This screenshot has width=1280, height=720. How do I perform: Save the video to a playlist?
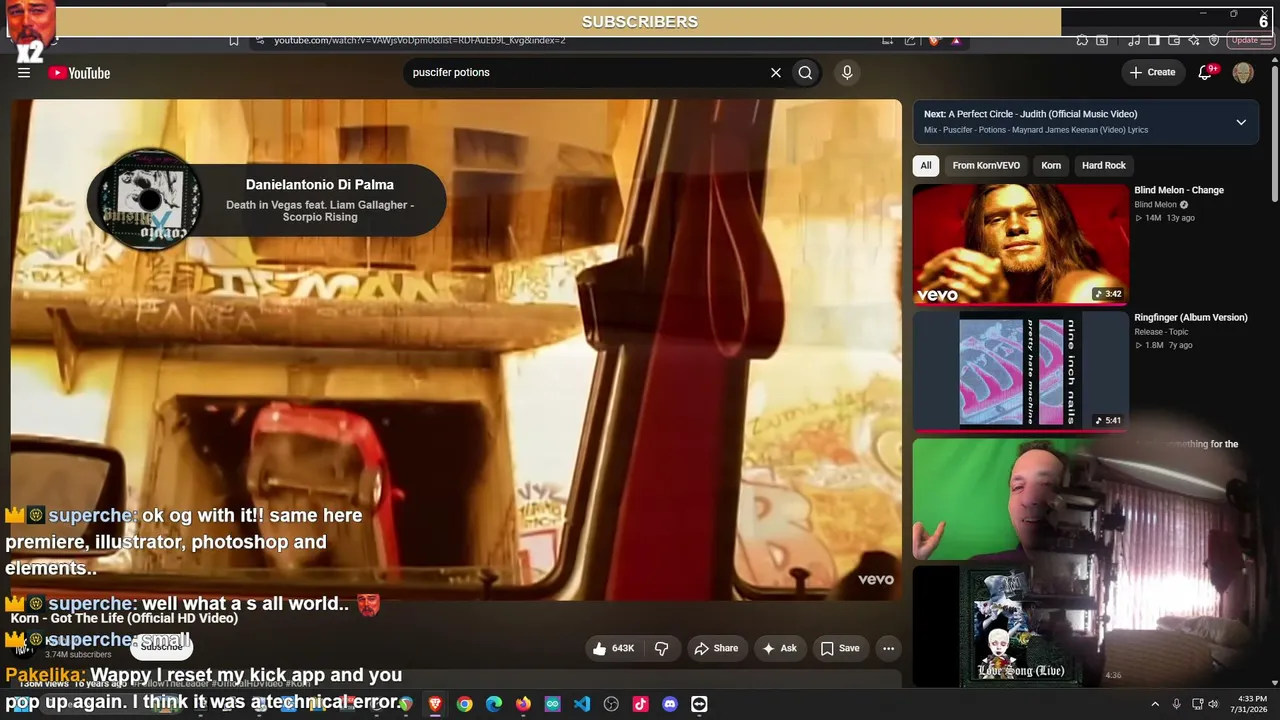[840, 648]
